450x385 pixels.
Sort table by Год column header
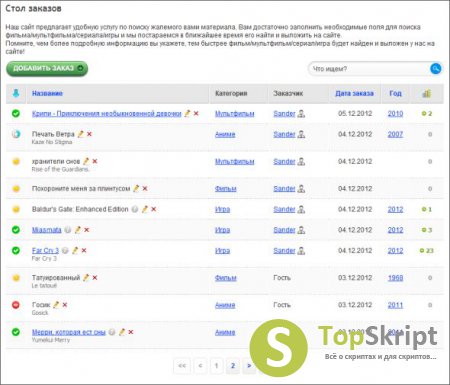pyautogui.click(x=395, y=93)
